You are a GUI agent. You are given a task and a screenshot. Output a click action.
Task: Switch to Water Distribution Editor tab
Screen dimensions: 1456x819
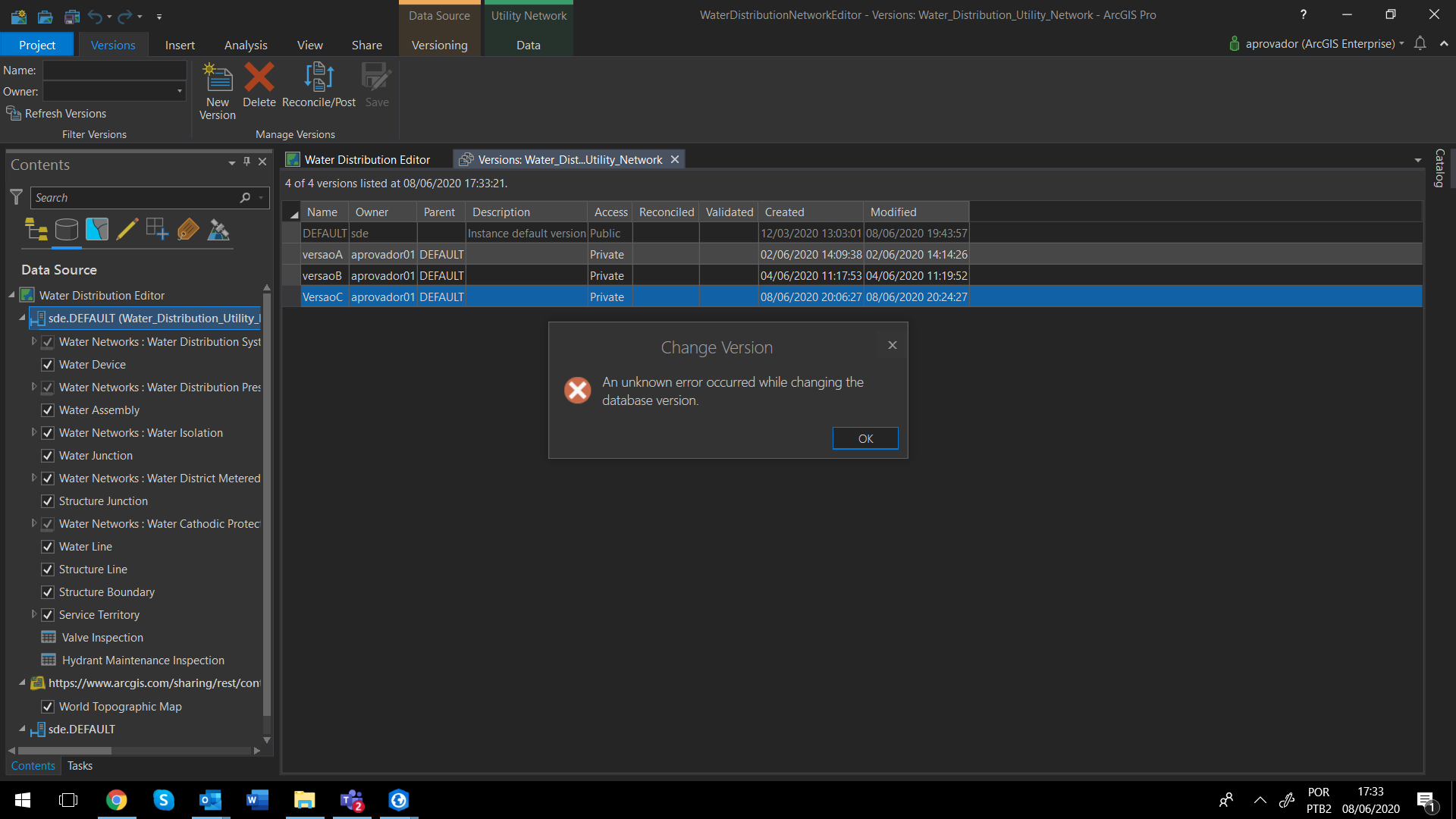pos(367,159)
